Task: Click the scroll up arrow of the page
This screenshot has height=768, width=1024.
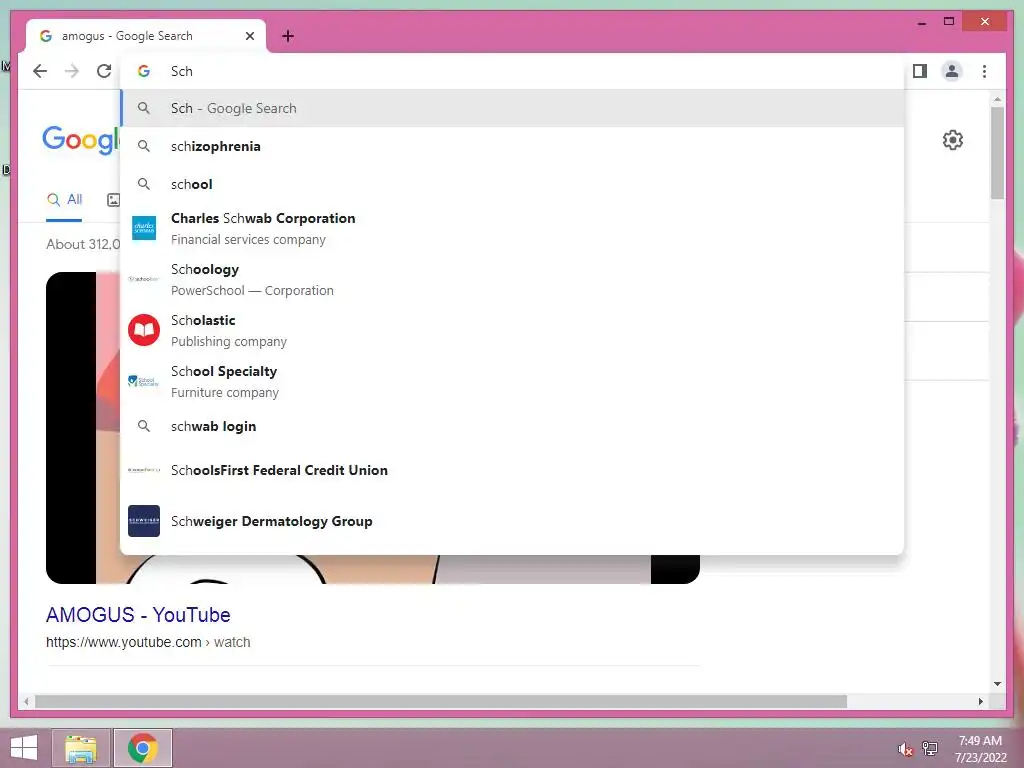Action: pos(997,99)
